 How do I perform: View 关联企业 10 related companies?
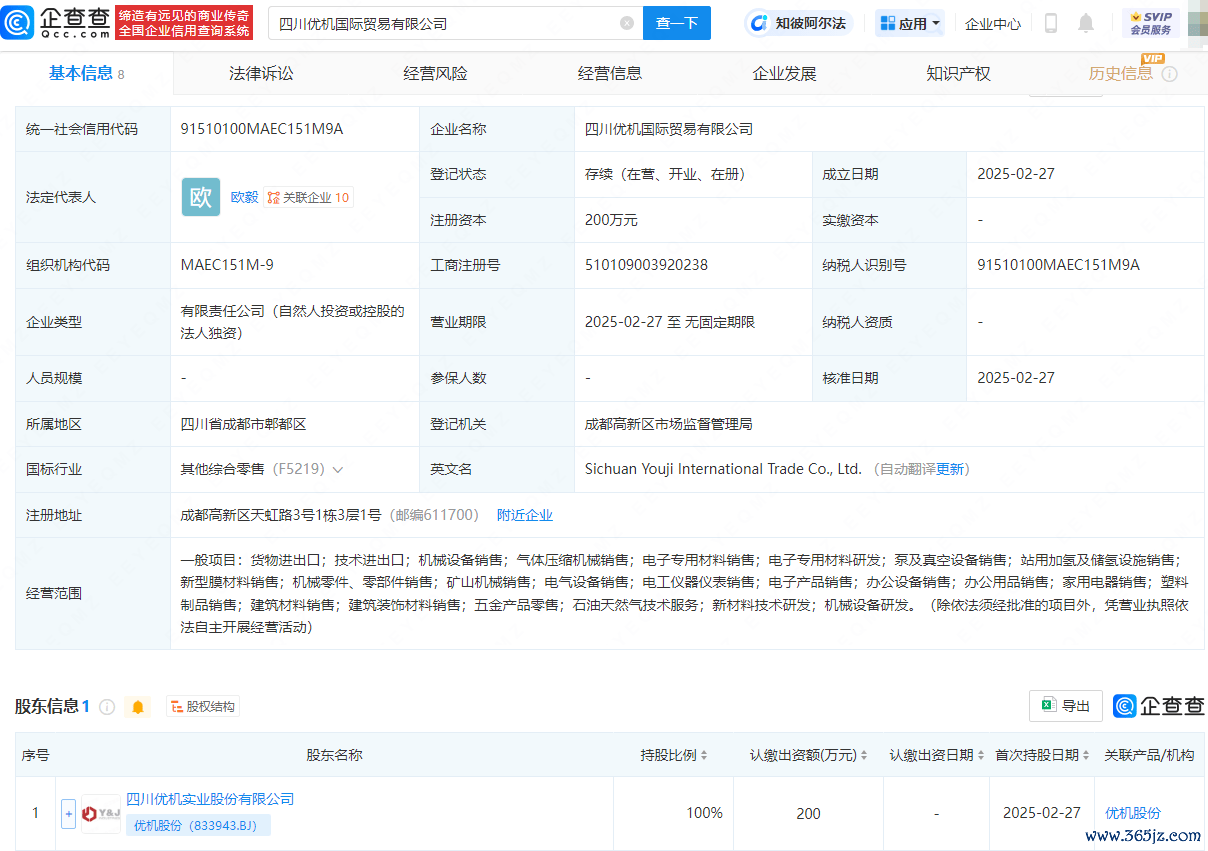click(x=308, y=197)
